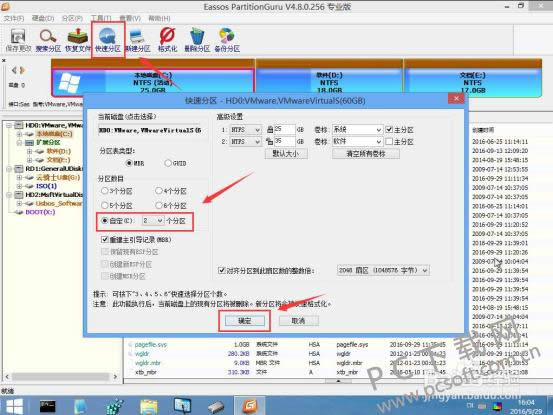Open the Windows Start button
Image resolution: width=553 pixels, height=415 pixels.
tap(14, 407)
